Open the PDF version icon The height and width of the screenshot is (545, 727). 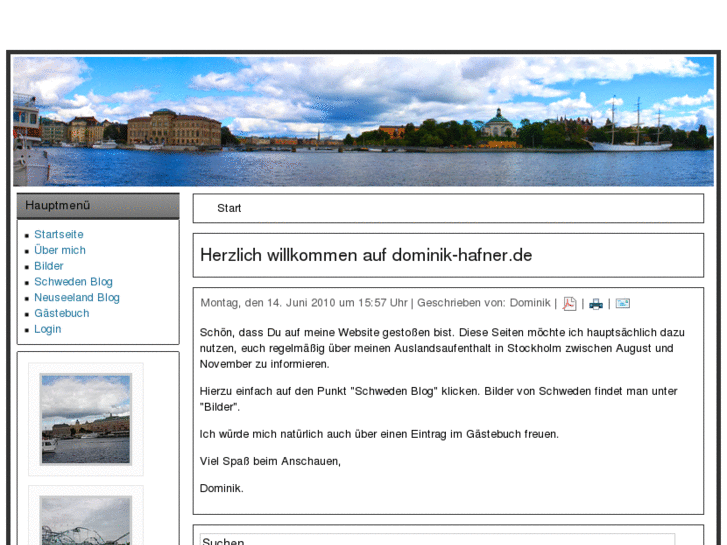(570, 304)
